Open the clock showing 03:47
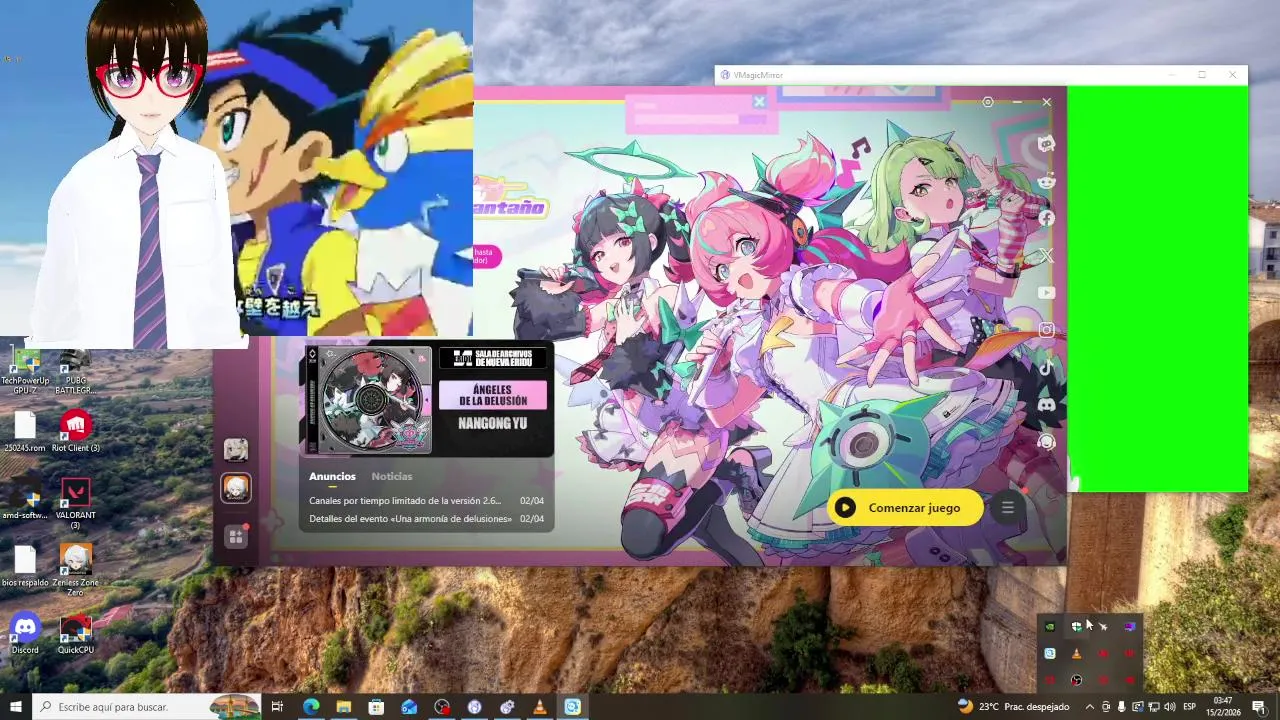Screen dimensions: 1280x720 1223,707
